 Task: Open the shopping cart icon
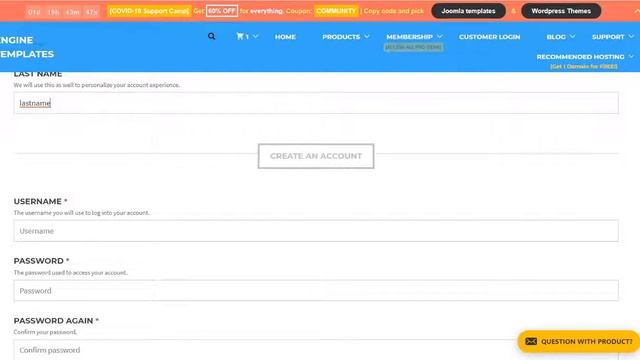pos(240,36)
